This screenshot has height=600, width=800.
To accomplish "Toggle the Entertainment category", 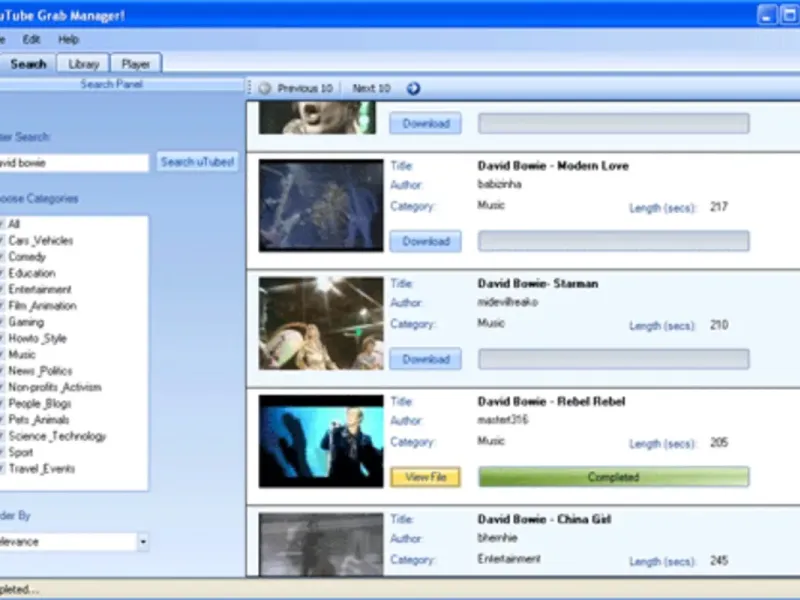I will tap(40, 289).
